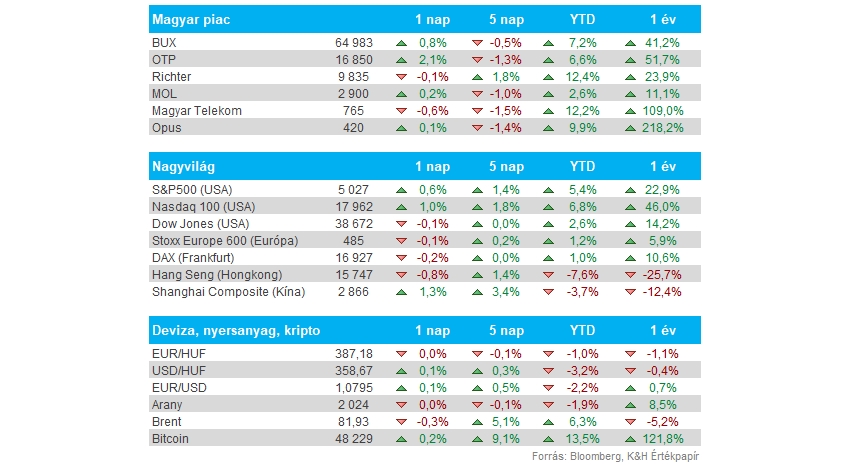The width and height of the screenshot is (850, 465).
Task: Click the red arrow for EUR/HUF 1 nap
Action: click(401, 354)
